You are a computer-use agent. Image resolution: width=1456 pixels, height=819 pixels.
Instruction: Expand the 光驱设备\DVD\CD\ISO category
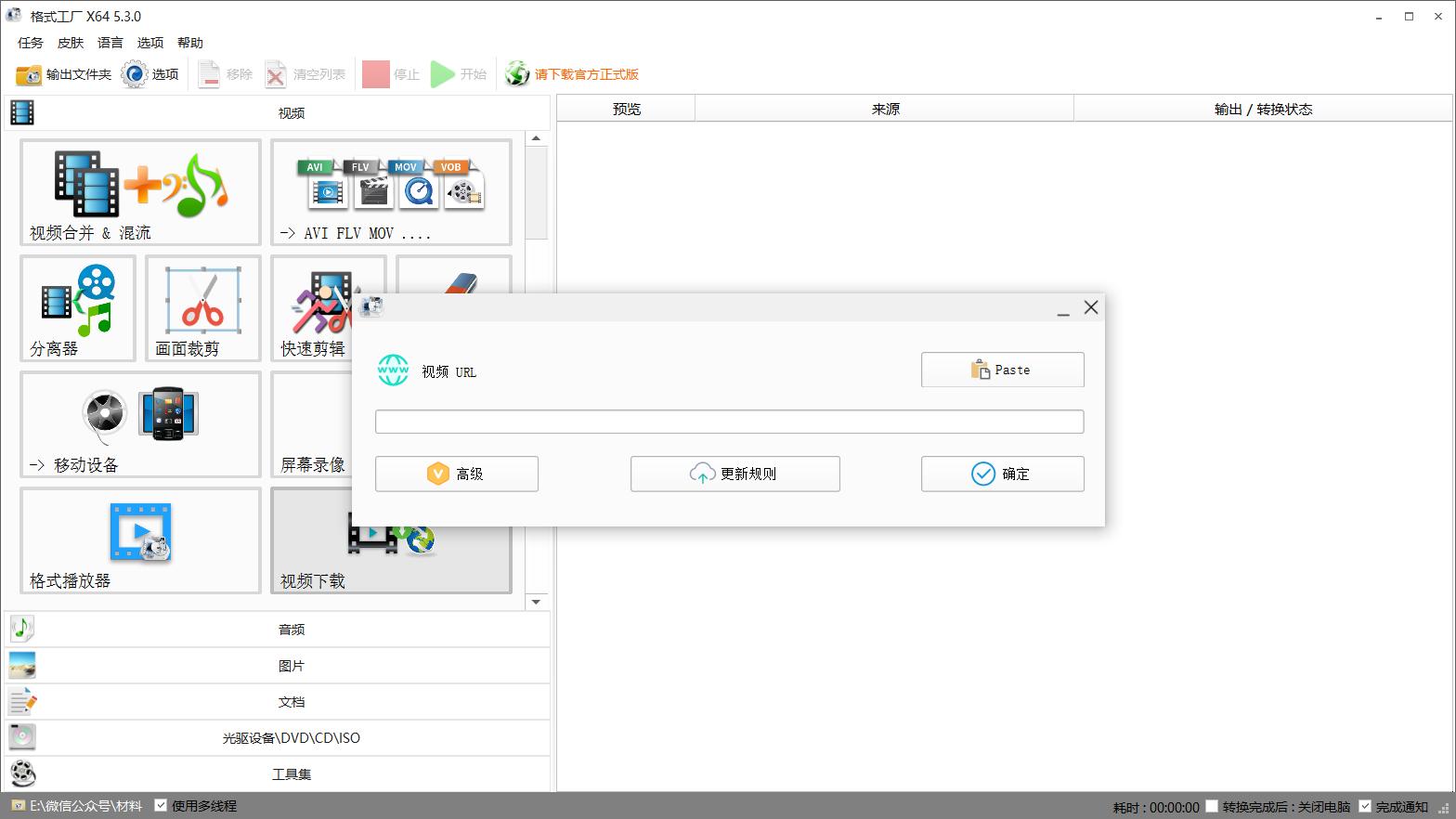click(x=278, y=737)
